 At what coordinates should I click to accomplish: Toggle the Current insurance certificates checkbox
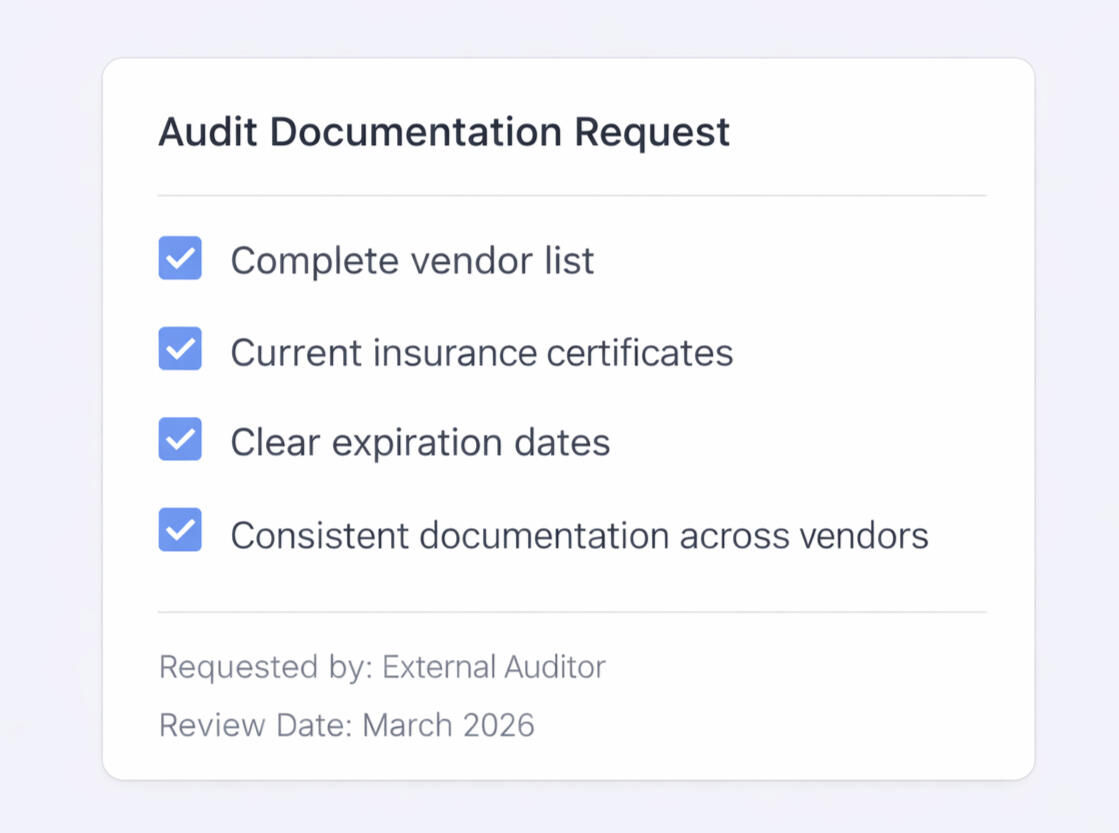(180, 349)
